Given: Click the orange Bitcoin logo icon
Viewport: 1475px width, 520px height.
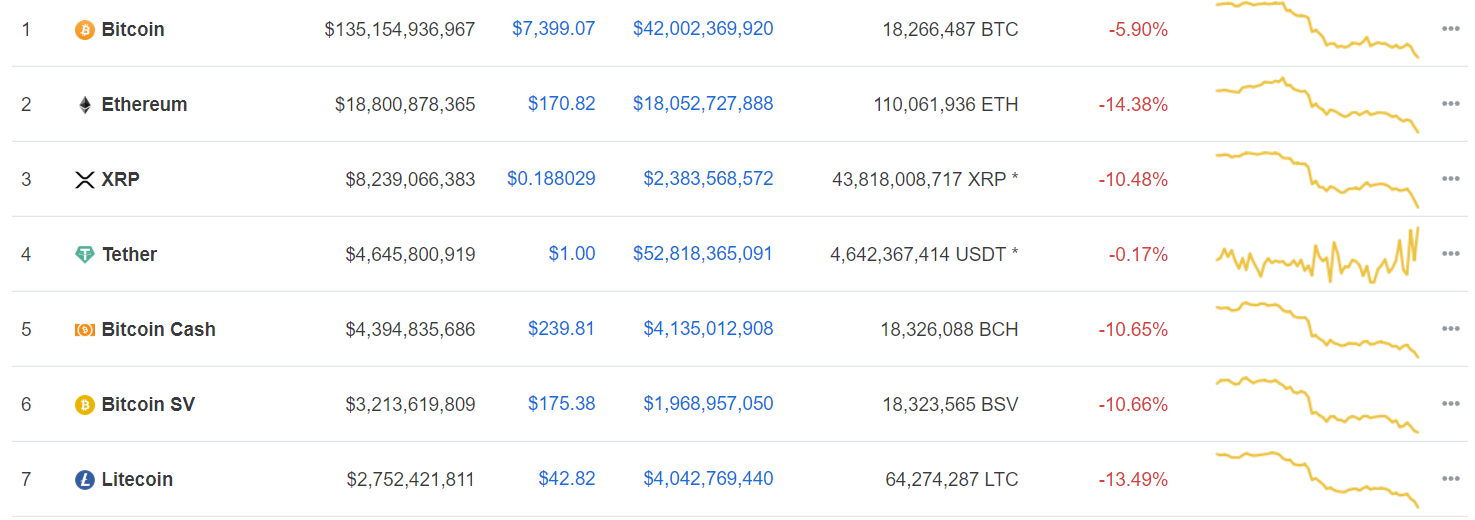Looking at the screenshot, I should tap(85, 30).
